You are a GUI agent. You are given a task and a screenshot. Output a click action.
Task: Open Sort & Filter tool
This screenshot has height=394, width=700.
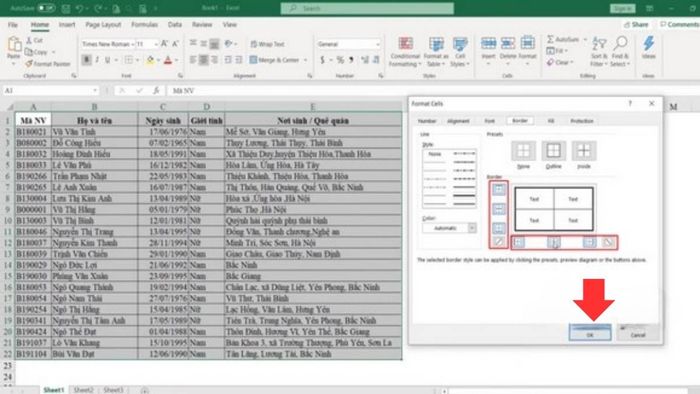pos(599,52)
